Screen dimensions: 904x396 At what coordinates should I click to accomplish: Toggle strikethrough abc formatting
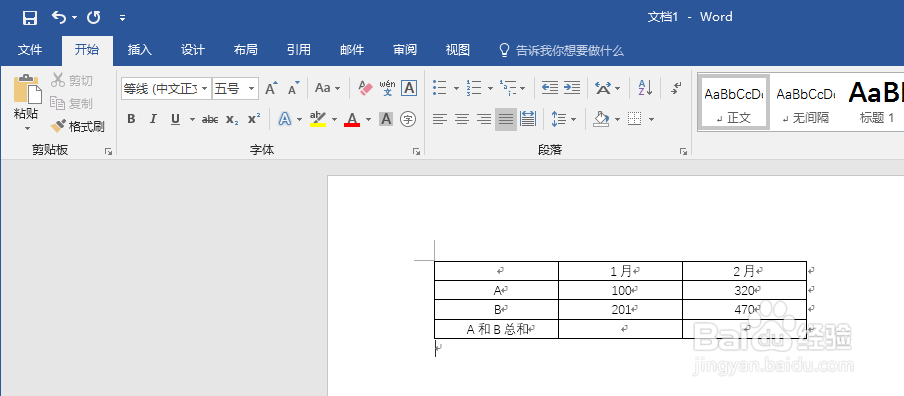210,119
